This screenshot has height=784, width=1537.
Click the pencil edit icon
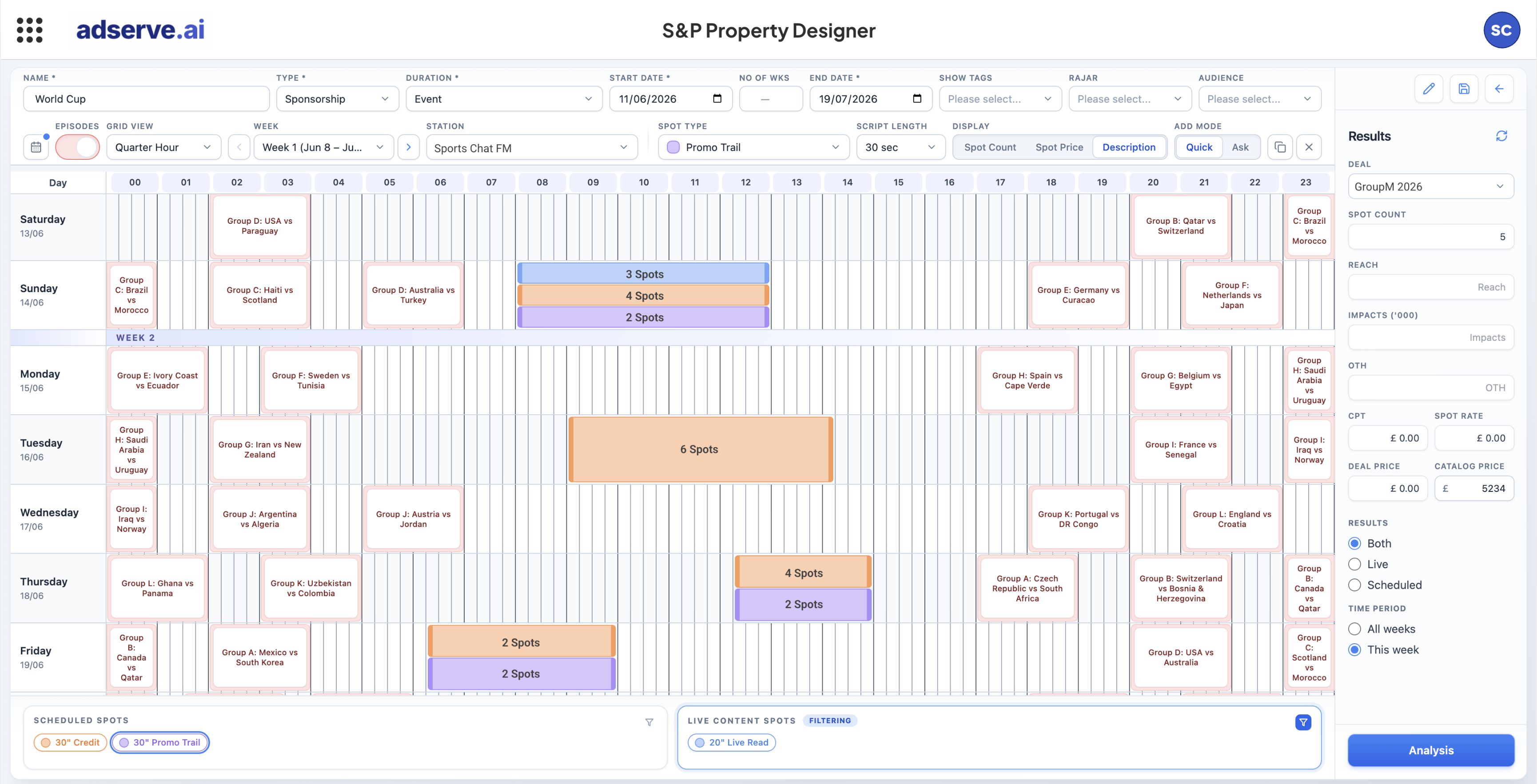[x=1429, y=89]
